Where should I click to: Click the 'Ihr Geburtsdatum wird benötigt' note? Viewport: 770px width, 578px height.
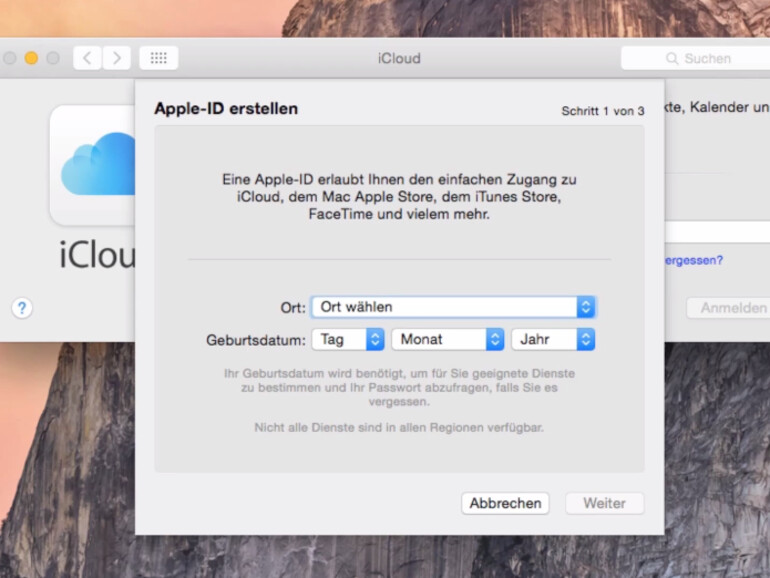pos(399,387)
